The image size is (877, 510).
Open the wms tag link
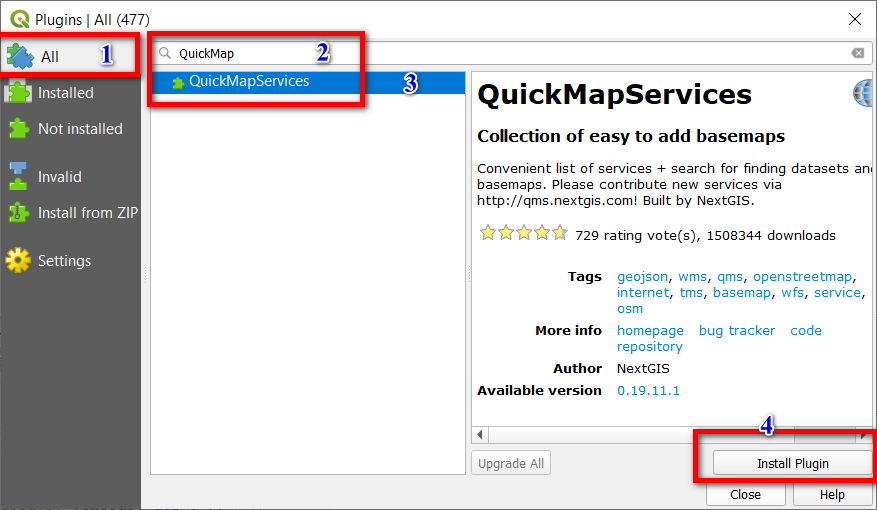pos(692,277)
